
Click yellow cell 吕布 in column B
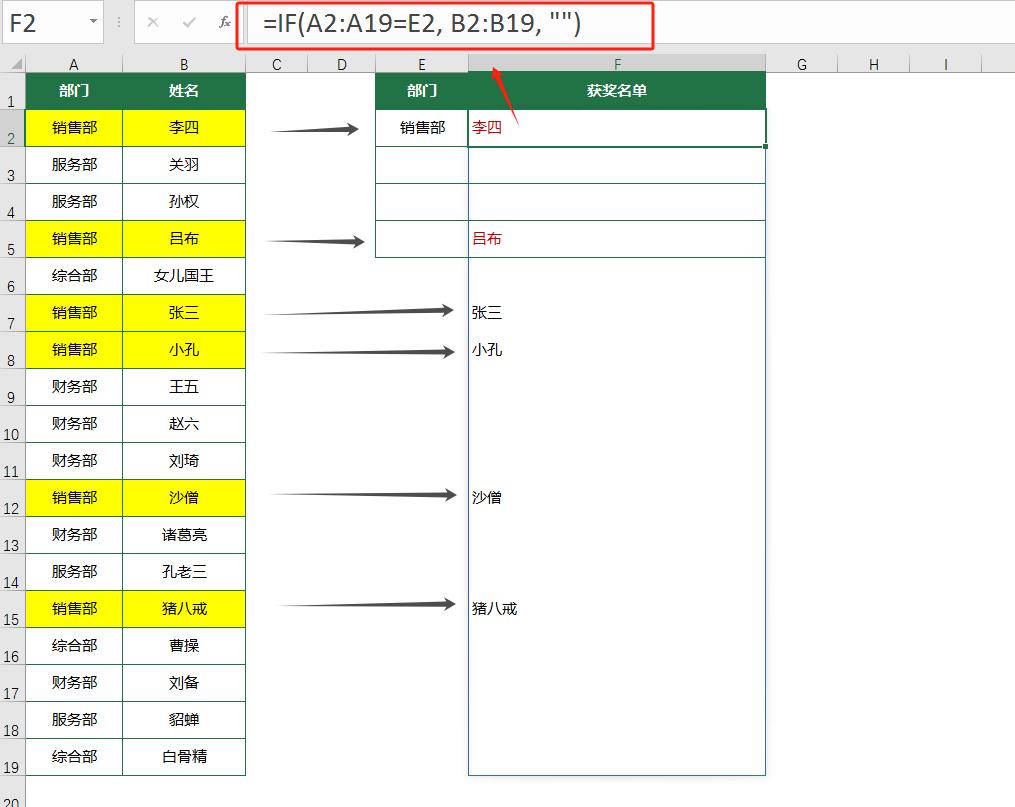(x=184, y=239)
